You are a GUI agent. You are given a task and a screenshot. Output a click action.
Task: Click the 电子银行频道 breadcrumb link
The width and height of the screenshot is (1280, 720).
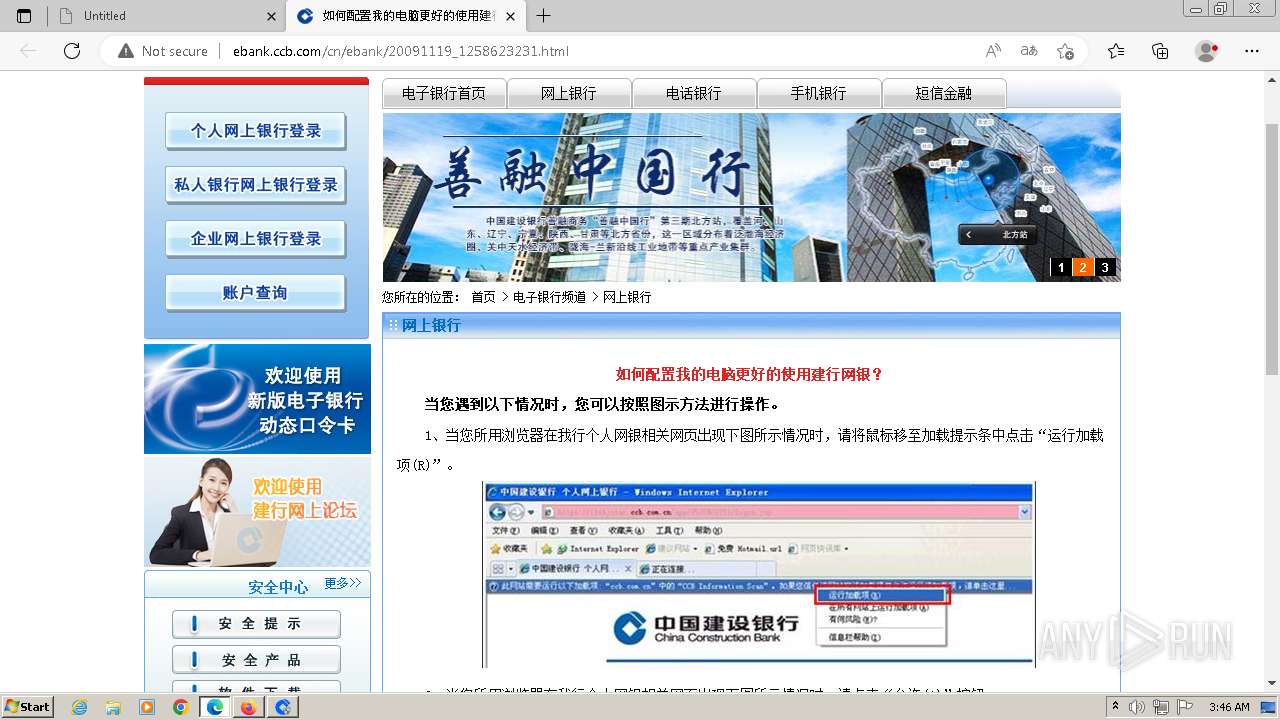pos(549,297)
